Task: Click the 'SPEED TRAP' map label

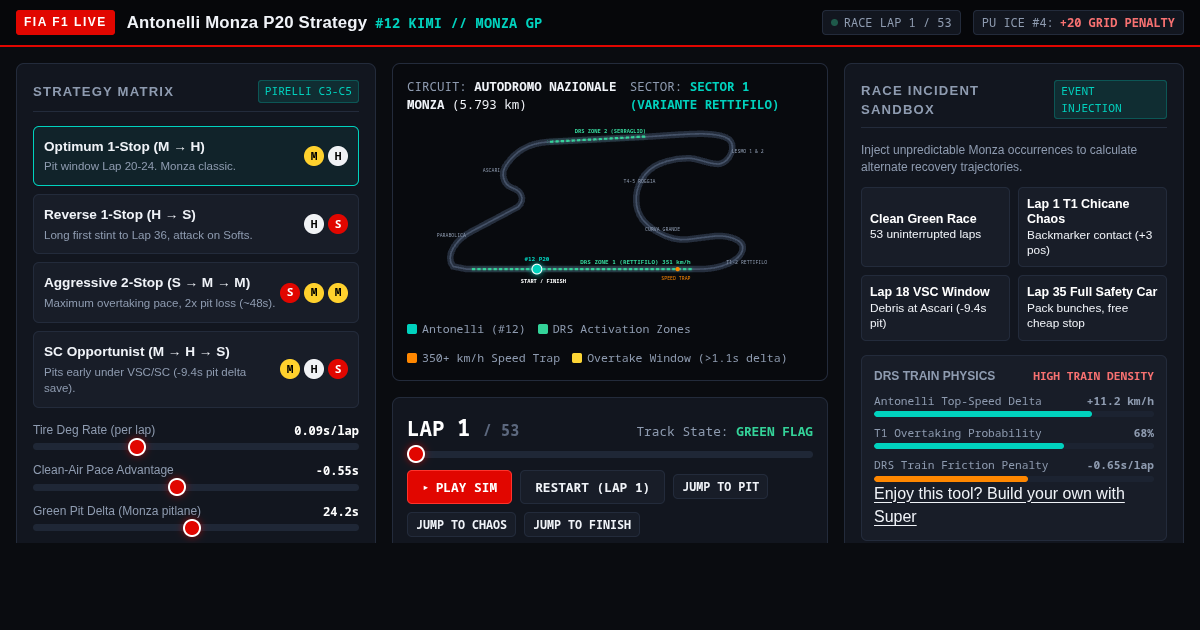Action: pyautogui.click(x=676, y=278)
